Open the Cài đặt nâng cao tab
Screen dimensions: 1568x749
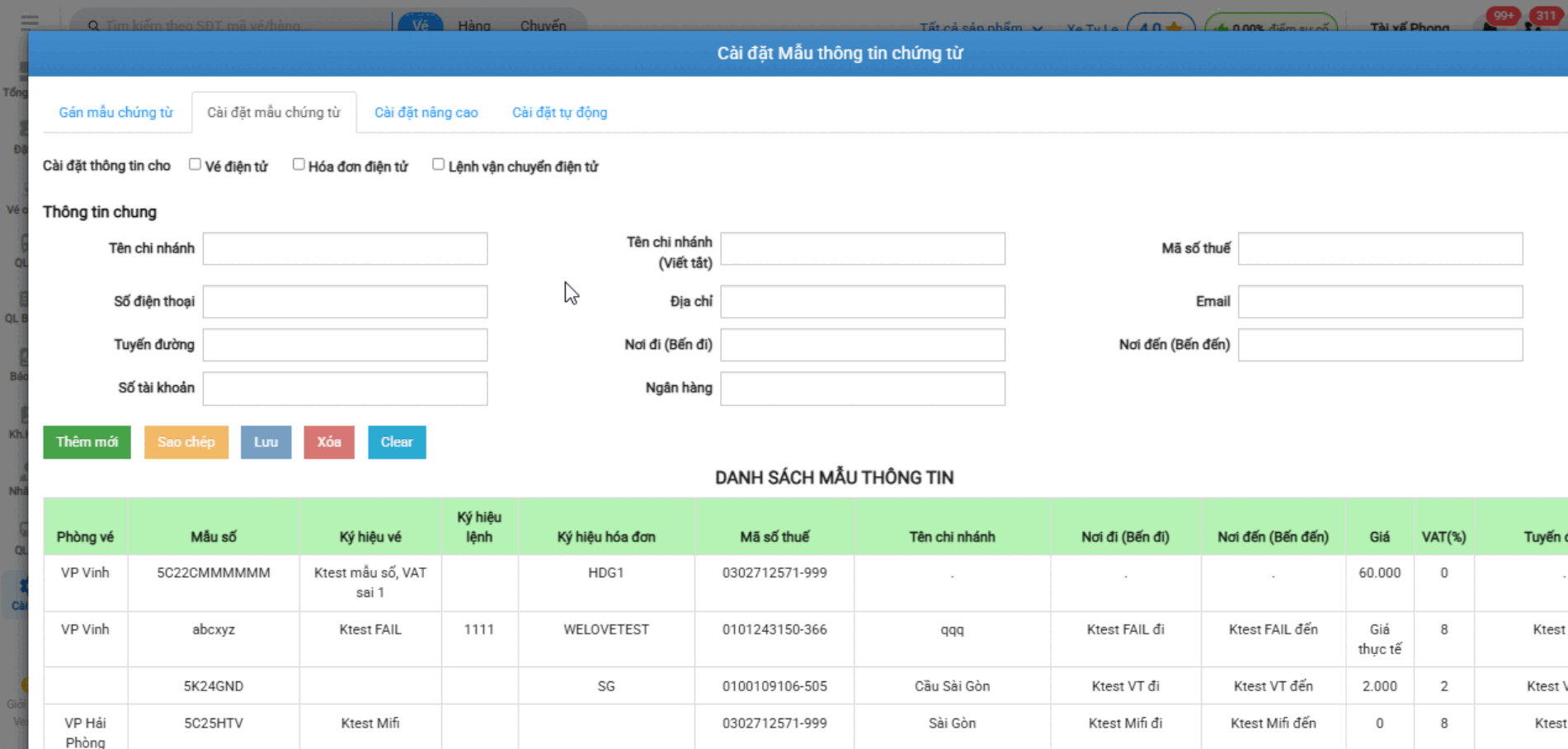tap(426, 112)
